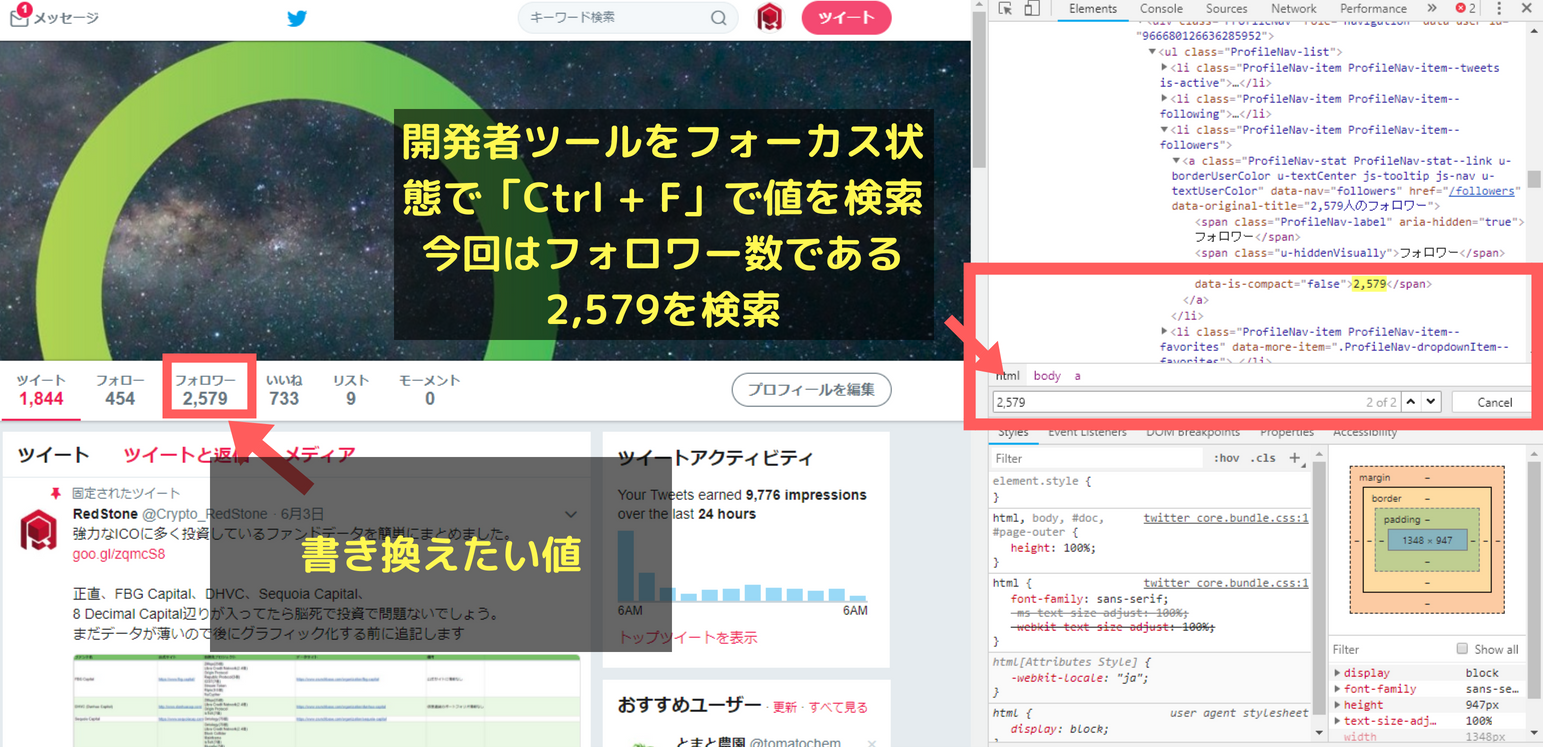1543x747 pixels.
Task: Toggle the :hov element state button
Action: (x=1225, y=458)
